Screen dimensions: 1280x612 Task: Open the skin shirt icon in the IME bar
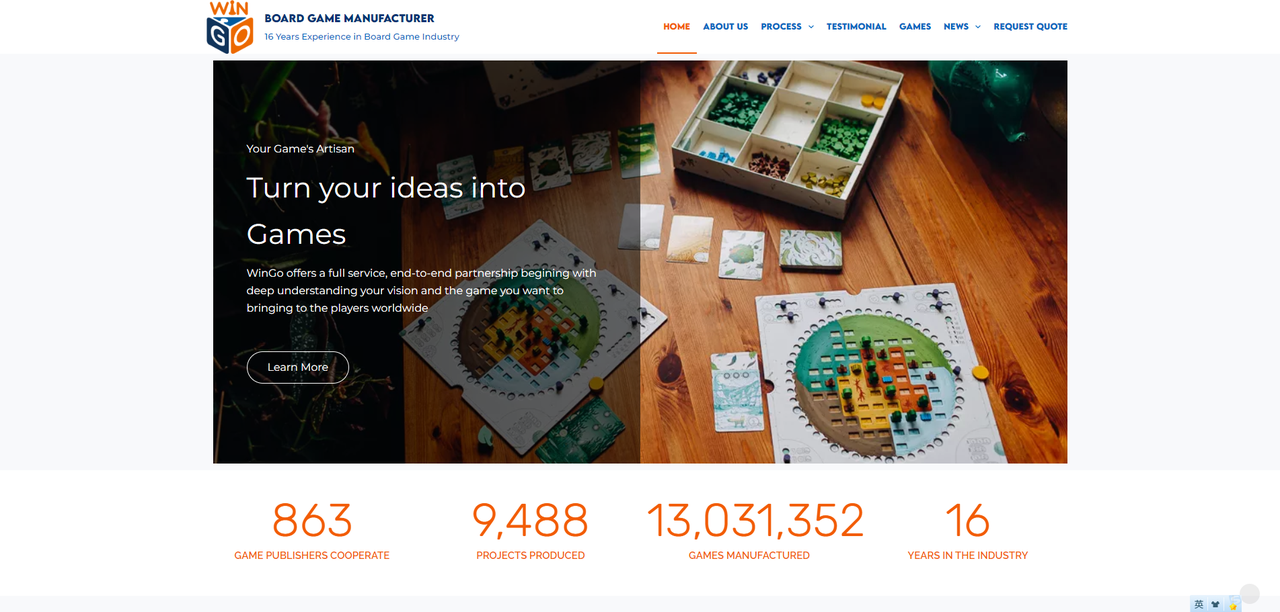(x=1215, y=604)
